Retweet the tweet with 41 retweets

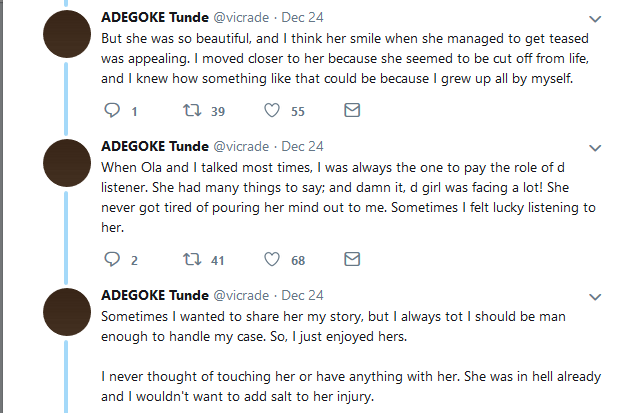(192, 259)
